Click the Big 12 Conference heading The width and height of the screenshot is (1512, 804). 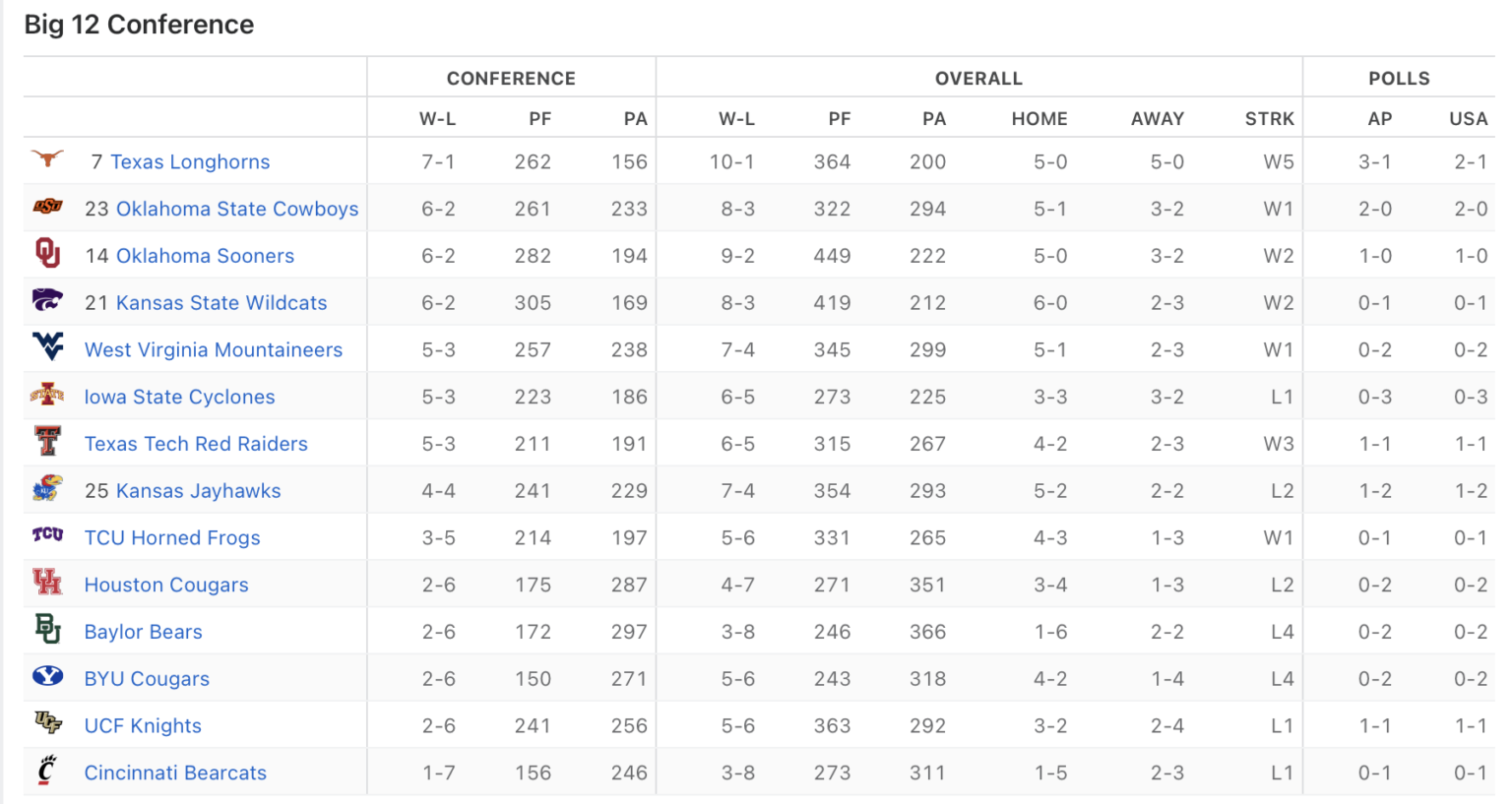(x=139, y=25)
